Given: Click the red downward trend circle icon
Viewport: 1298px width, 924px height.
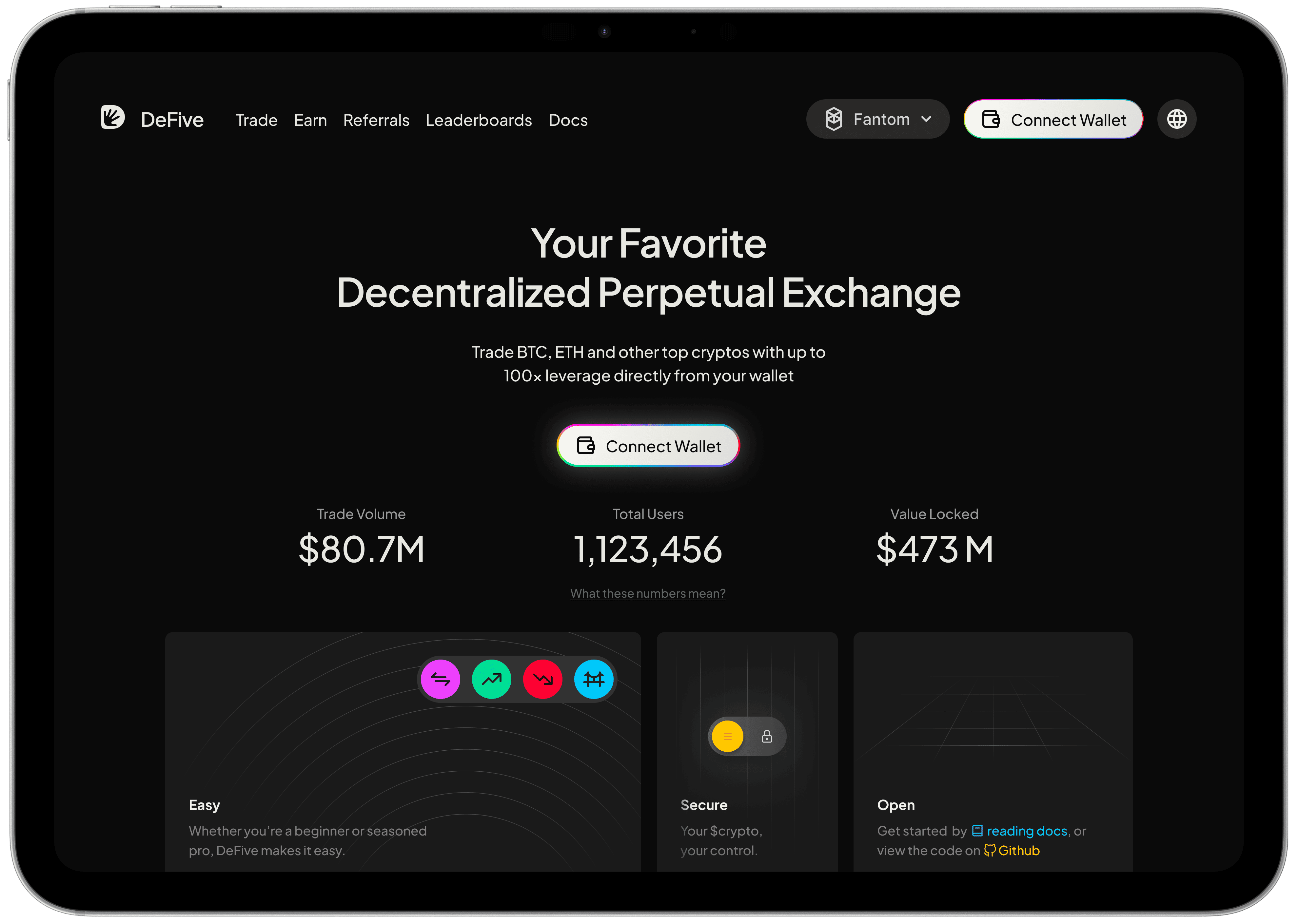Looking at the screenshot, I should point(542,679).
